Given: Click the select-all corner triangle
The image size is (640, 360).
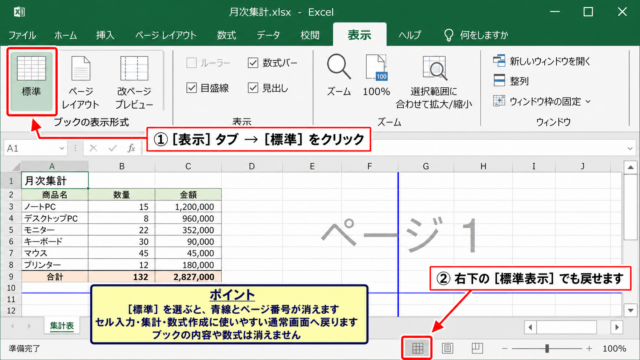Looking at the screenshot, I should pyautogui.click(x=16, y=167).
